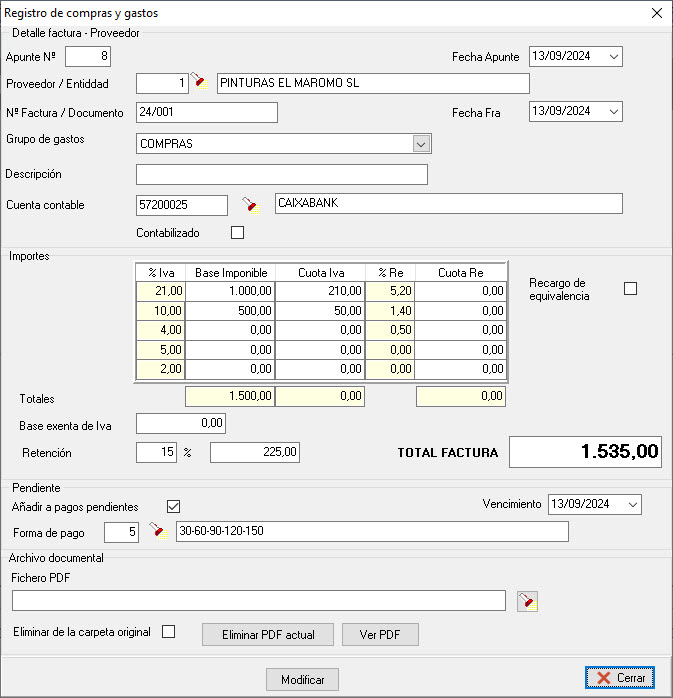Click the Nº Factura field 24/001
The height and width of the screenshot is (698, 673).
(x=207, y=112)
